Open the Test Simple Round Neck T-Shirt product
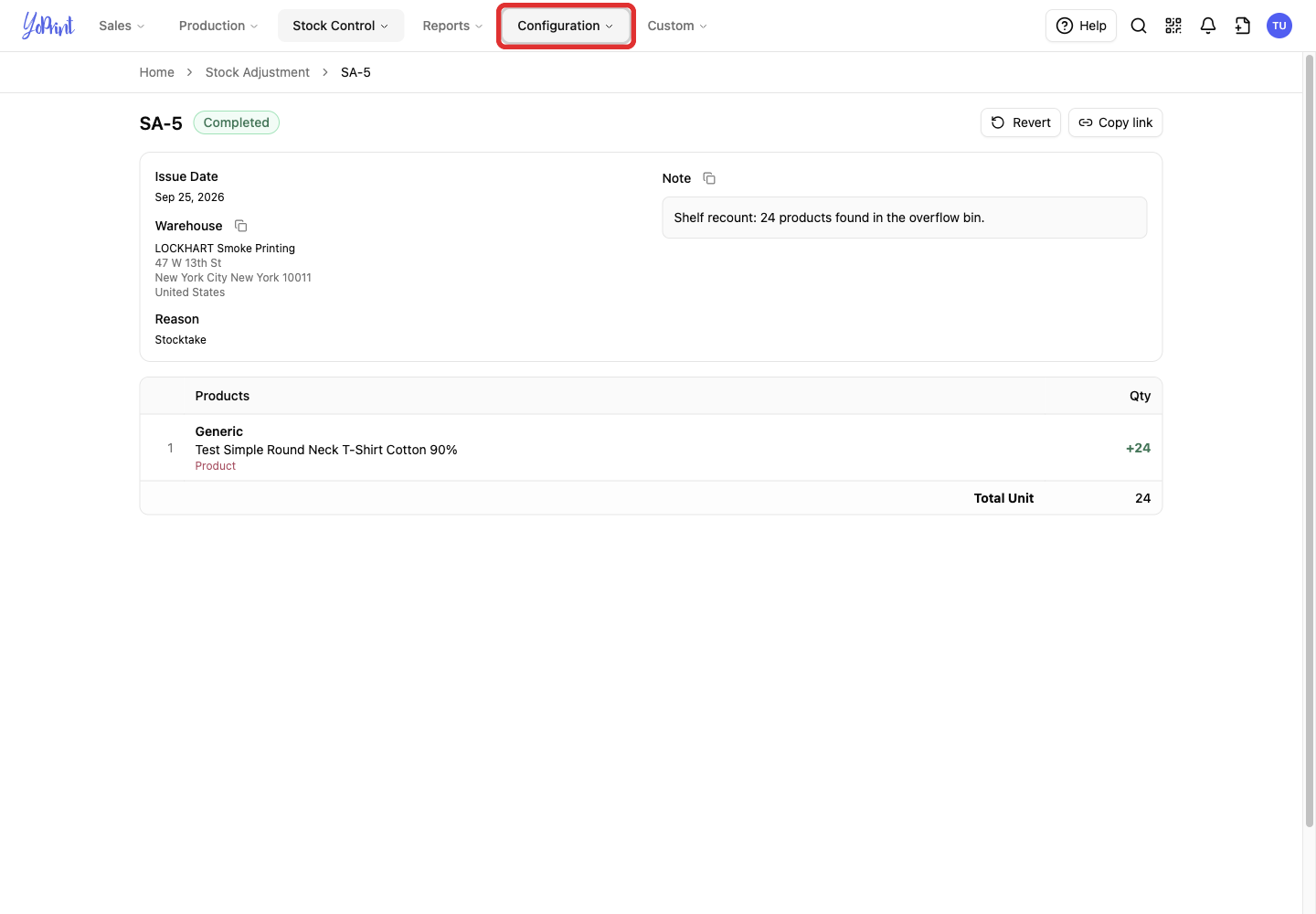 click(326, 450)
